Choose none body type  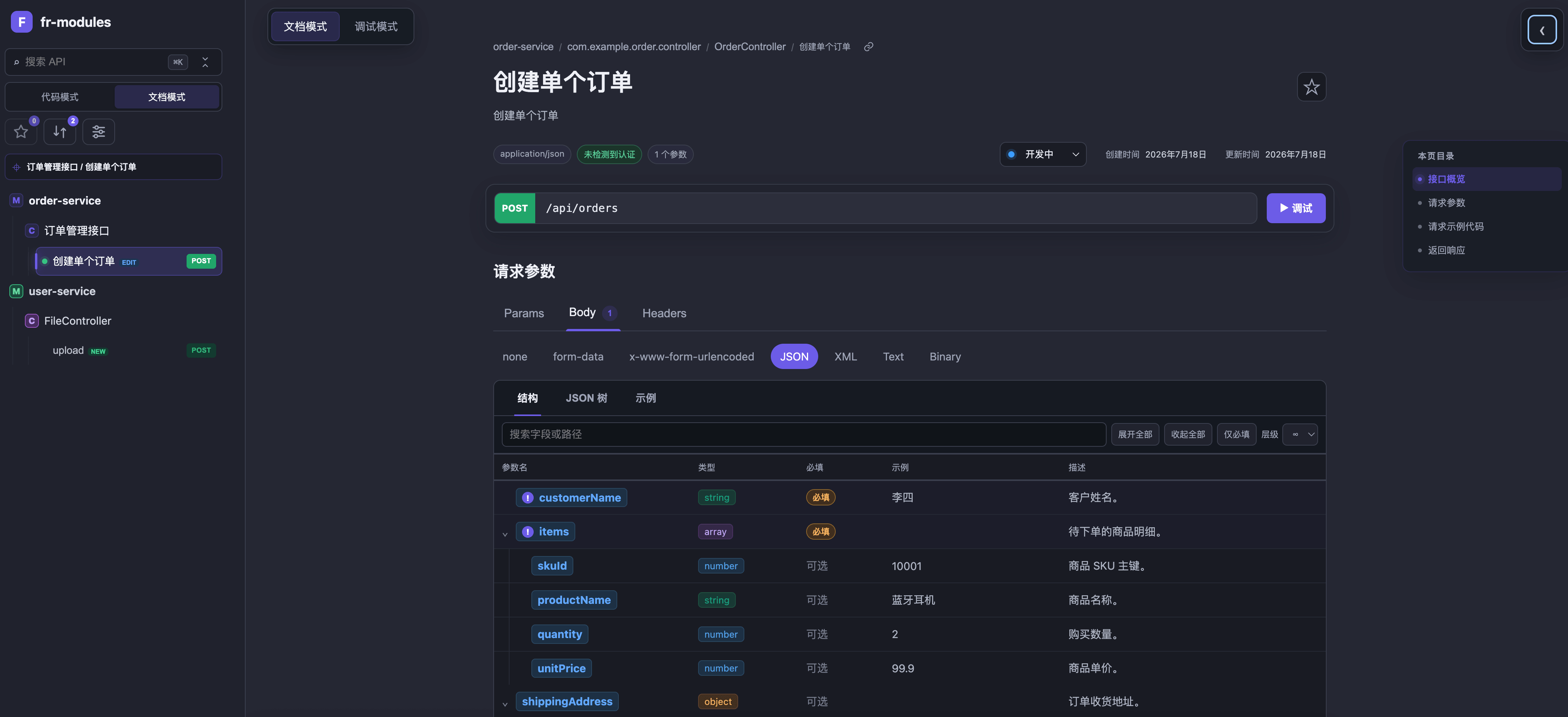click(x=515, y=357)
